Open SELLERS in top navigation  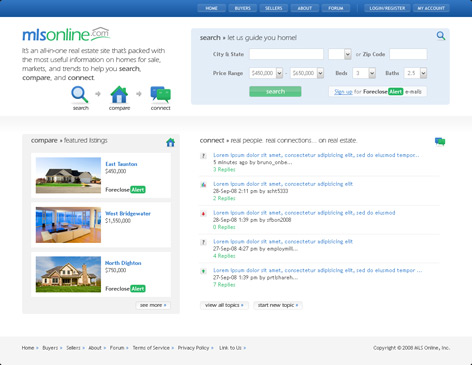(274, 8)
